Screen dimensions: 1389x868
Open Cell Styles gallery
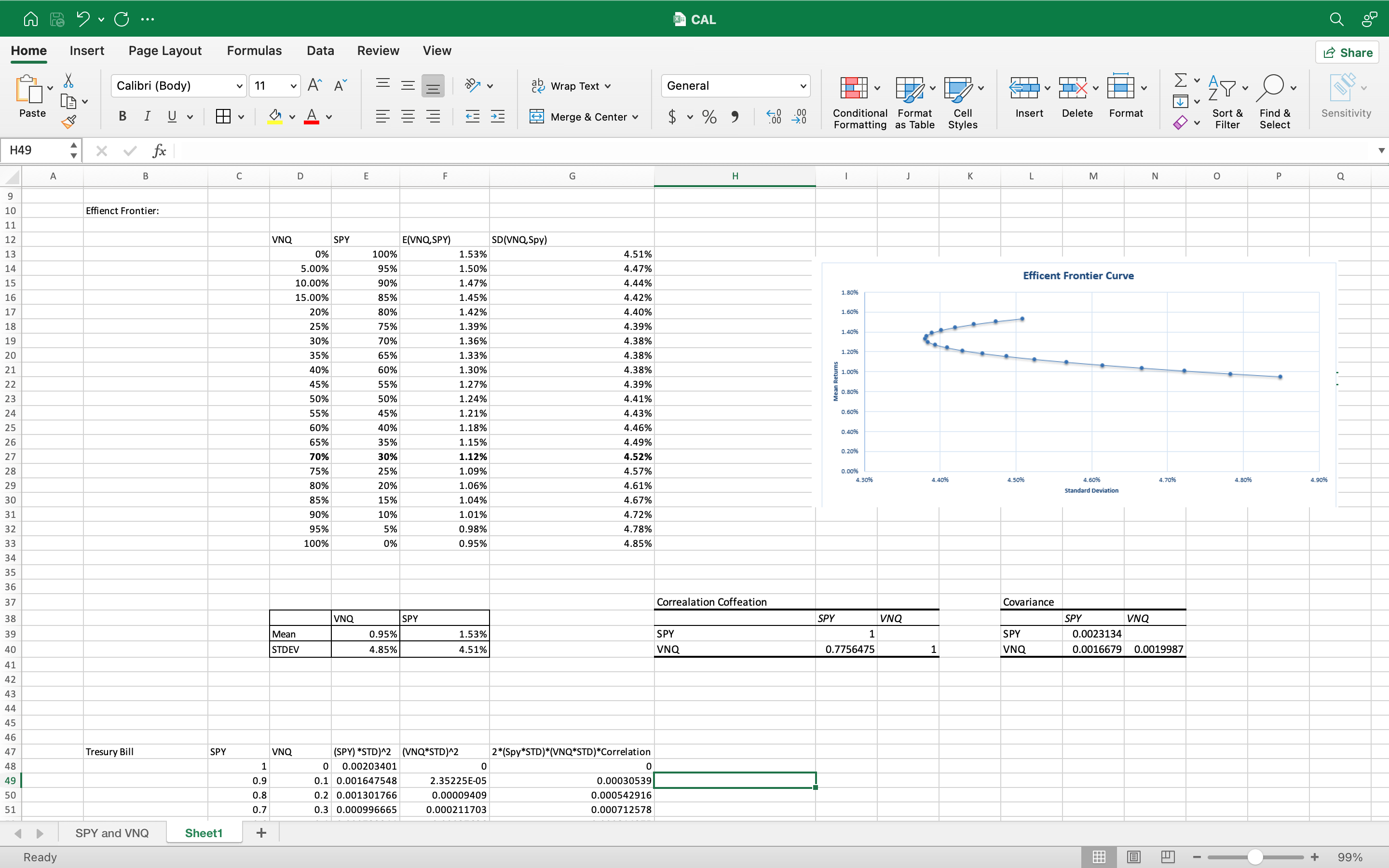[x=962, y=100]
